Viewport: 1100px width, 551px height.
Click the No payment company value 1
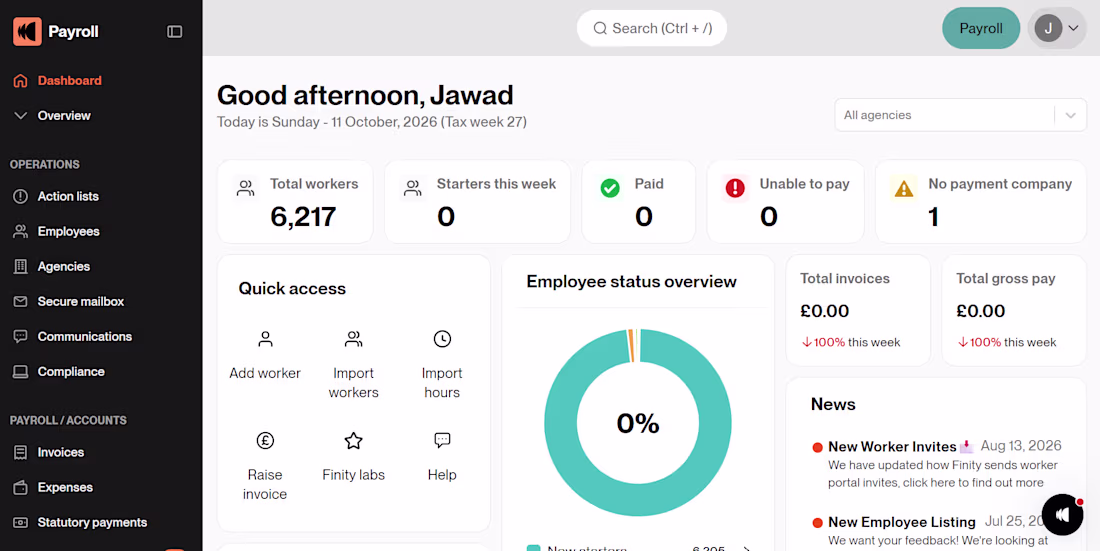pos(934,217)
